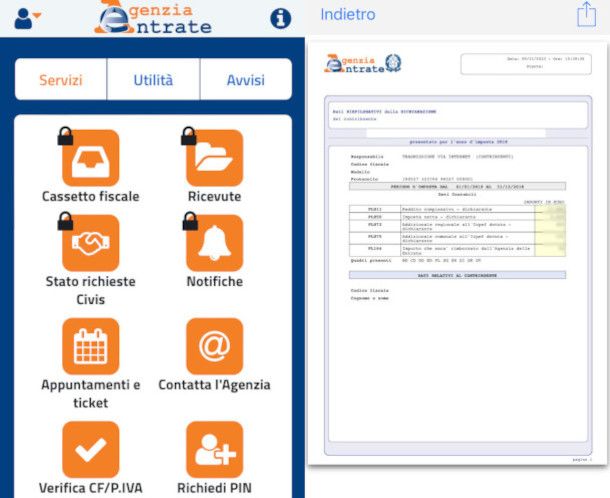Tap the Stato richieste Civis label
This screenshot has height=498, width=610.
pyautogui.click(x=91, y=290)
